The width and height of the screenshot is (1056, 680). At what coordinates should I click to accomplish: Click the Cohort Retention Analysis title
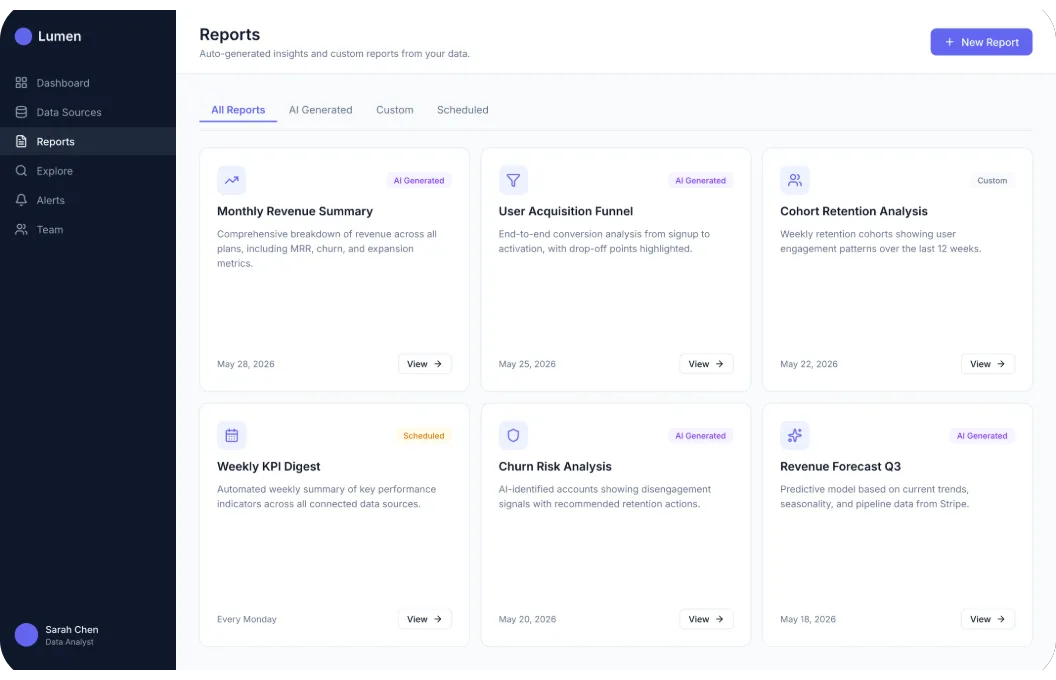[x=854, y=211]
